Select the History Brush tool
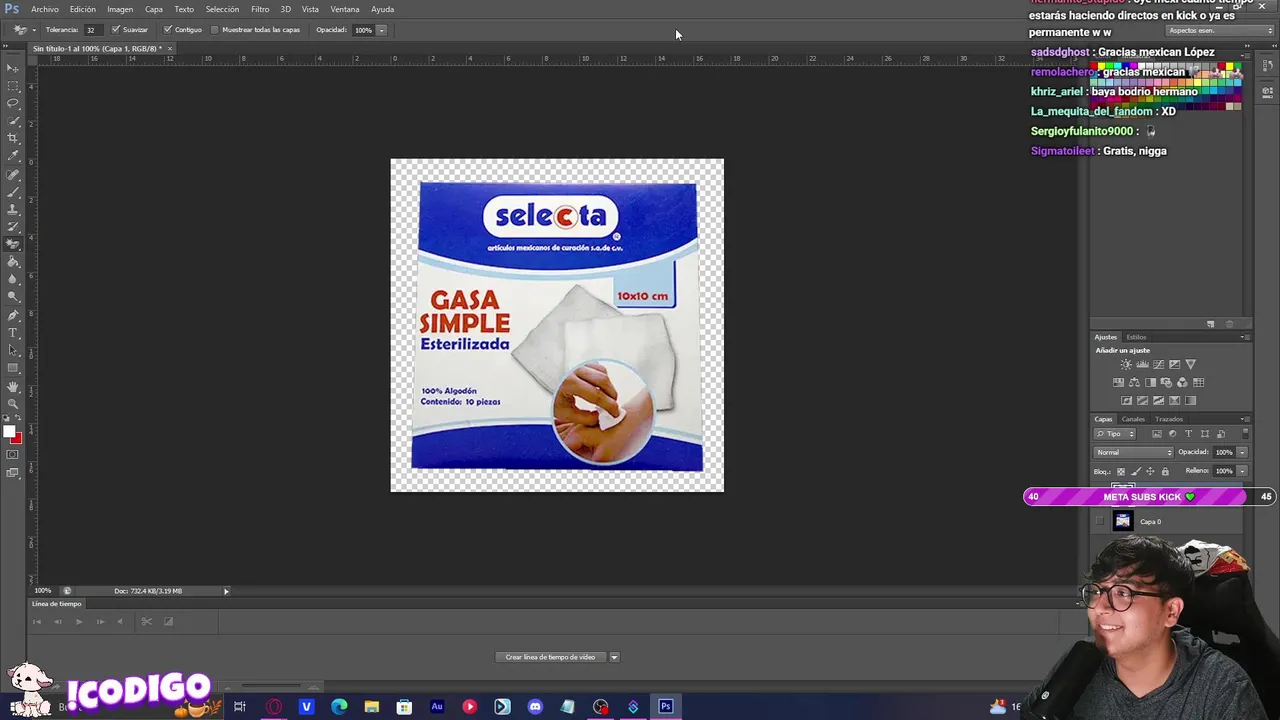Screen dimensions: 1280x720 13,227
